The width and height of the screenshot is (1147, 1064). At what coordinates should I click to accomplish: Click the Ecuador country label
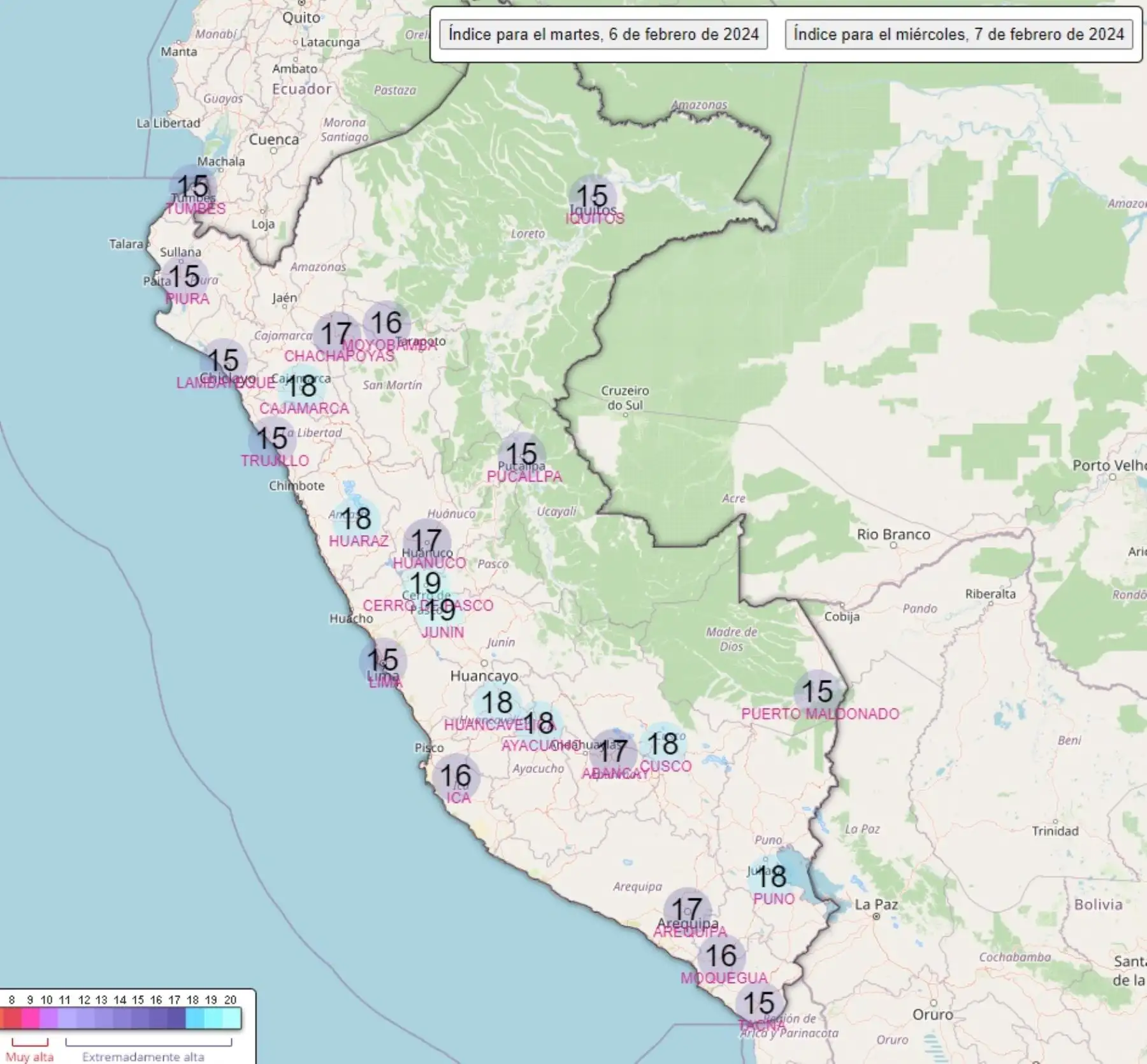tap(302, 89)
